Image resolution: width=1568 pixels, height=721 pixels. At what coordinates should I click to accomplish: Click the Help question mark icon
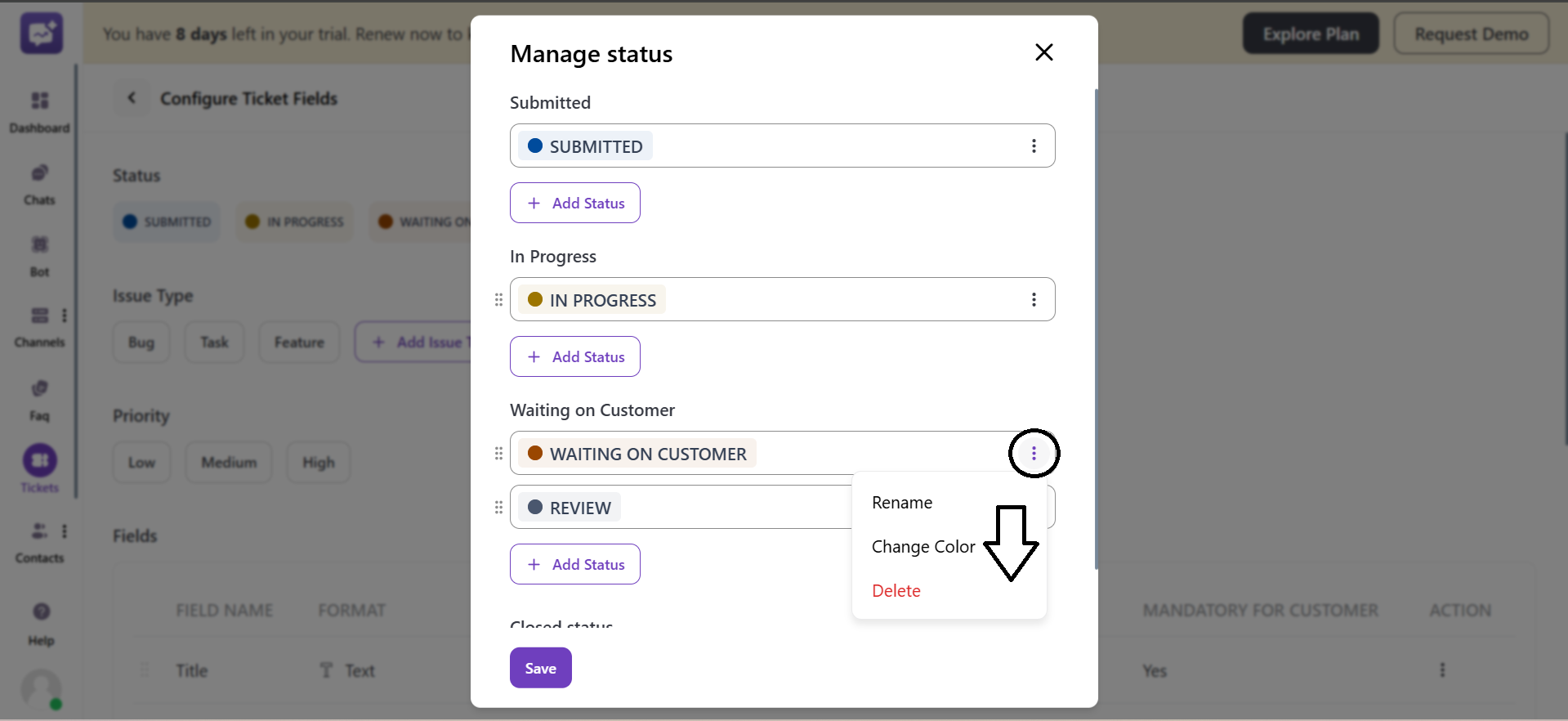click(x=41, y=611)
